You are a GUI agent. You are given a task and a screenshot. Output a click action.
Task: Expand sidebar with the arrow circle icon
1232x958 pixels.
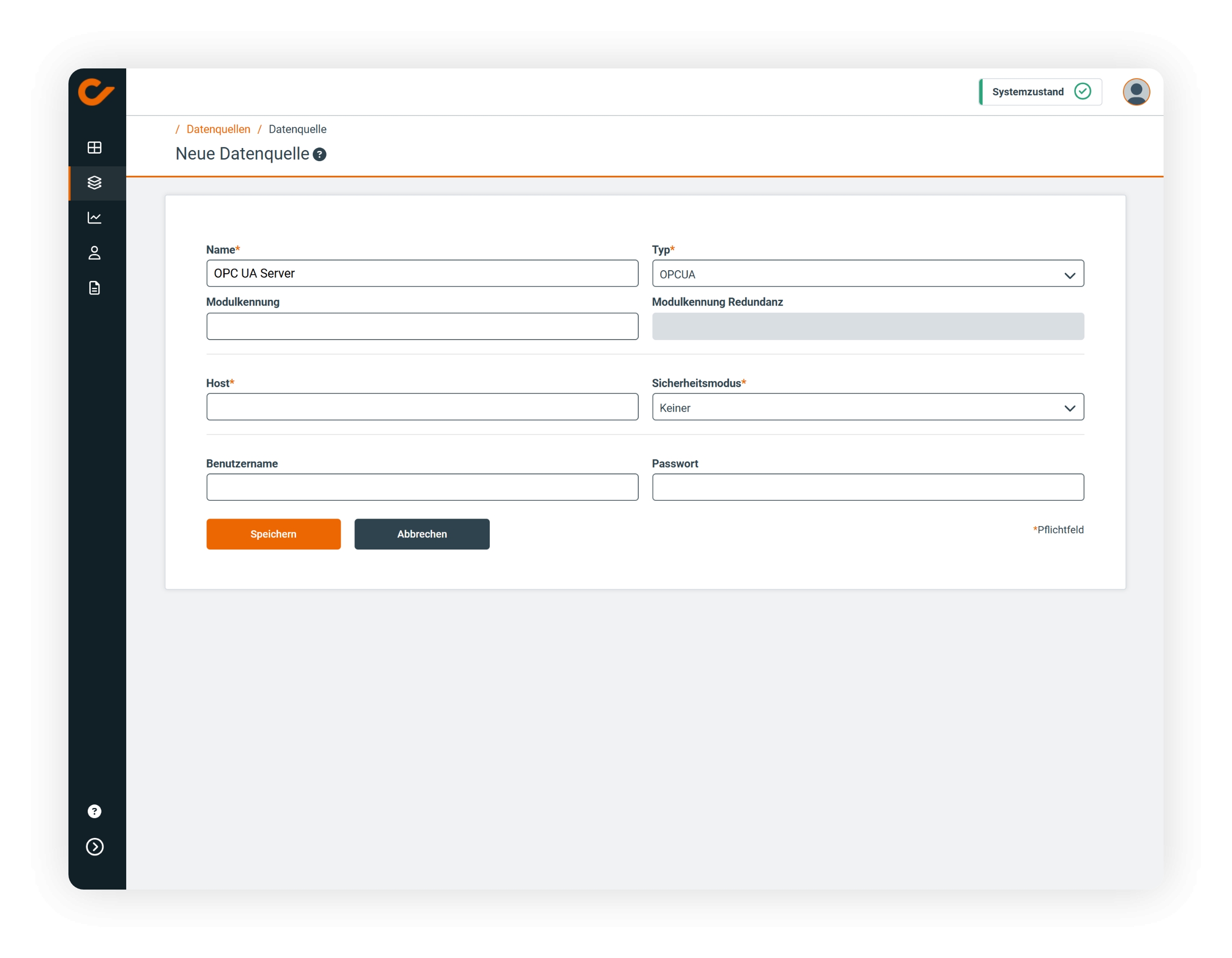click(95, 846)
